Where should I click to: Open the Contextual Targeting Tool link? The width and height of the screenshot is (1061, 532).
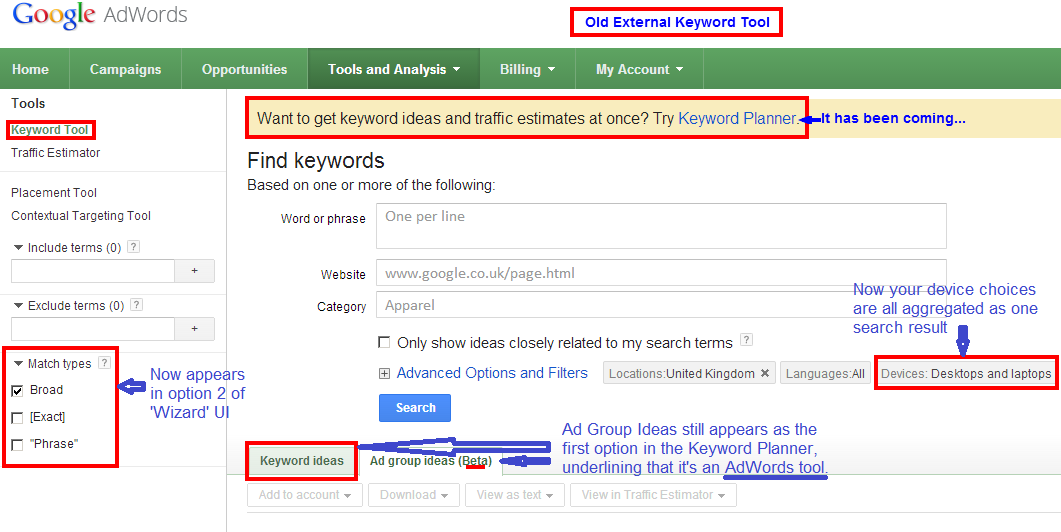click(x=81, y=216)
